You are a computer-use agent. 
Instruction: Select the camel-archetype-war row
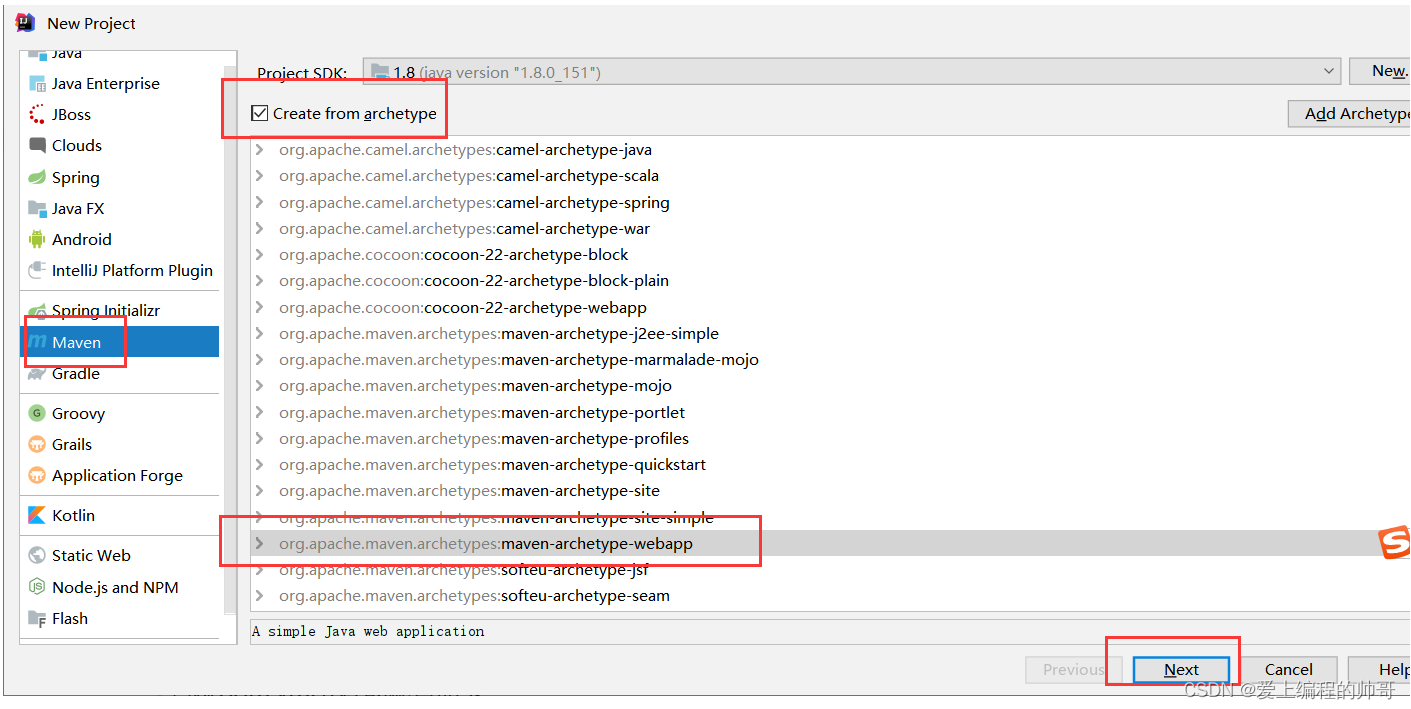830,229
